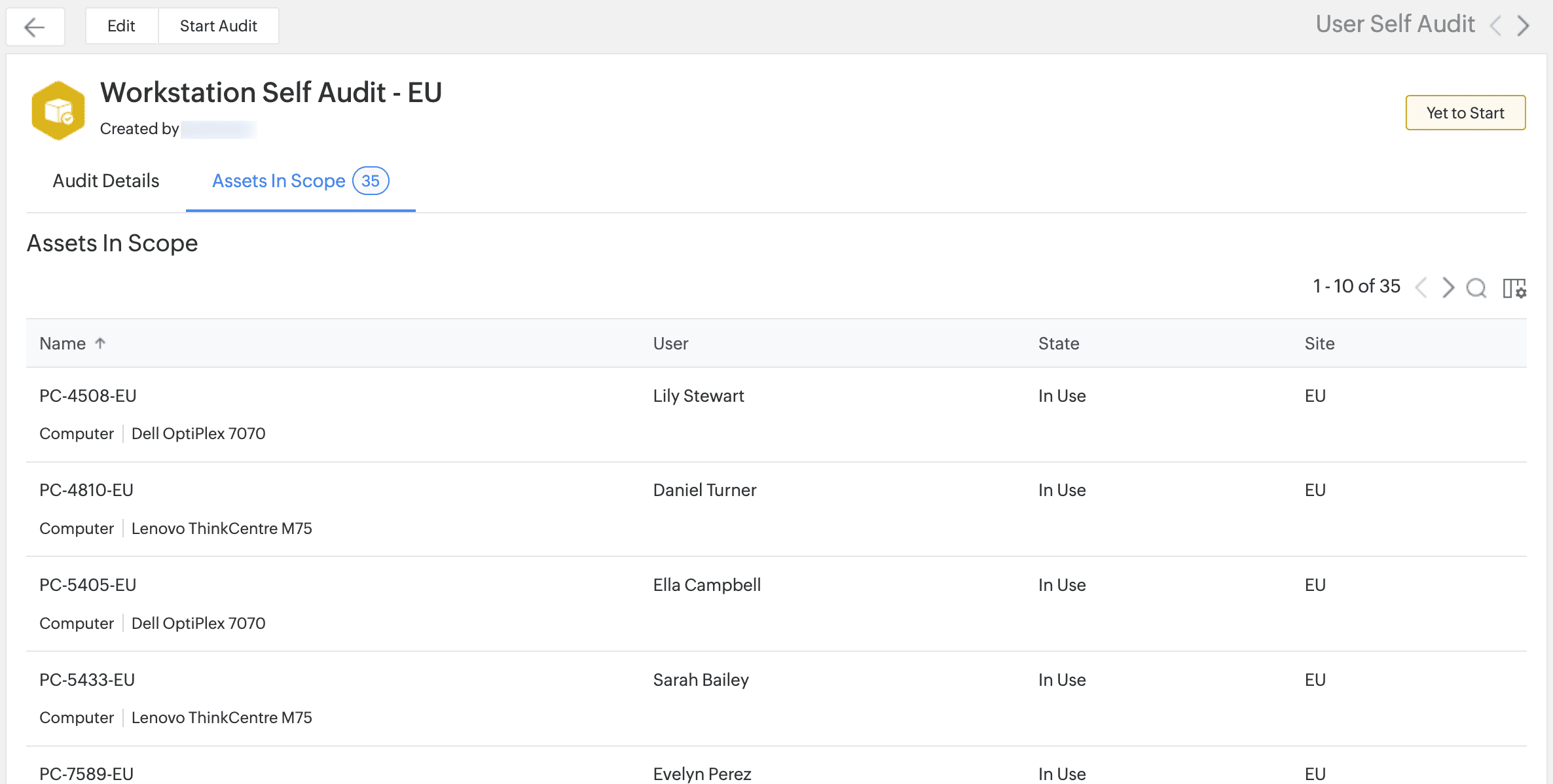Click the 35 count badge
Image resolution: width=1553 pixels, height=784 pixels.
(371, 181)
